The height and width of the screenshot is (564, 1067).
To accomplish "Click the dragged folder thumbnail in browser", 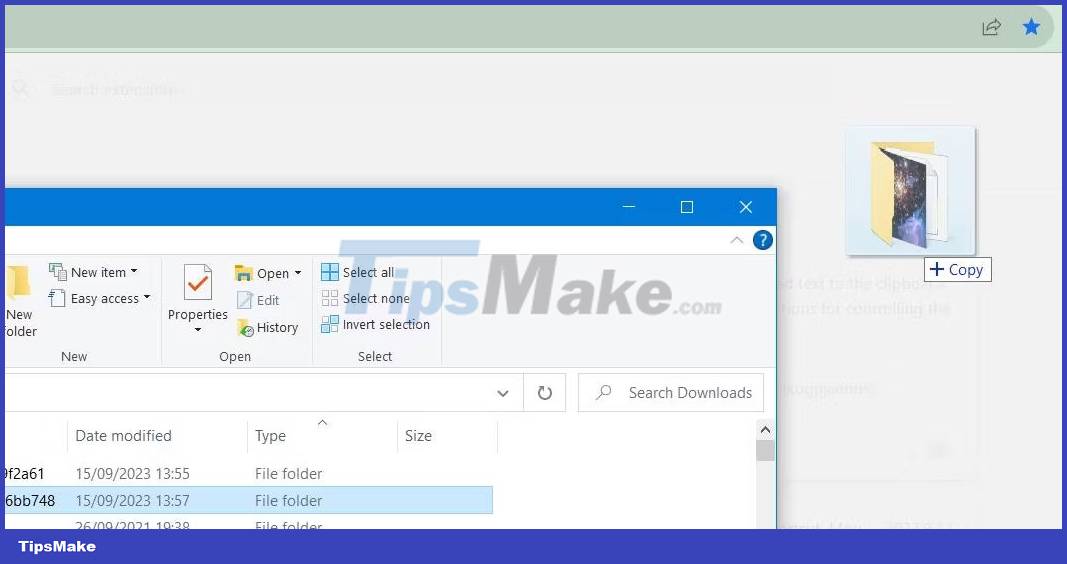I will coord(910,192).
